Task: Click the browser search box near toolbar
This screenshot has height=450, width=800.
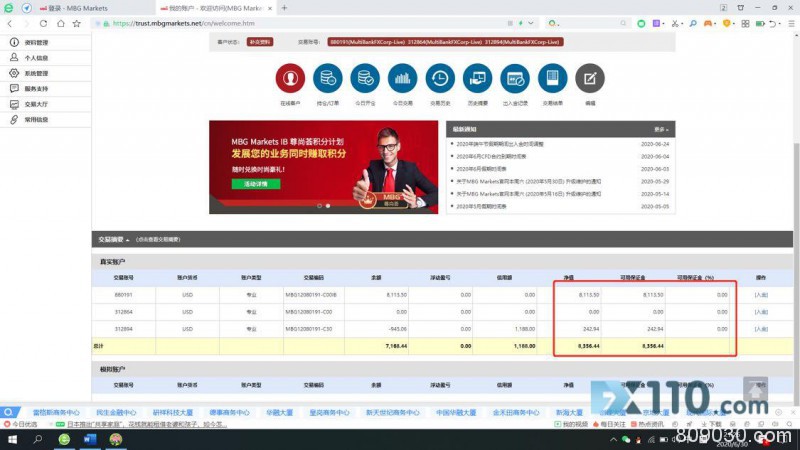Action: click(x=587, y=23)
